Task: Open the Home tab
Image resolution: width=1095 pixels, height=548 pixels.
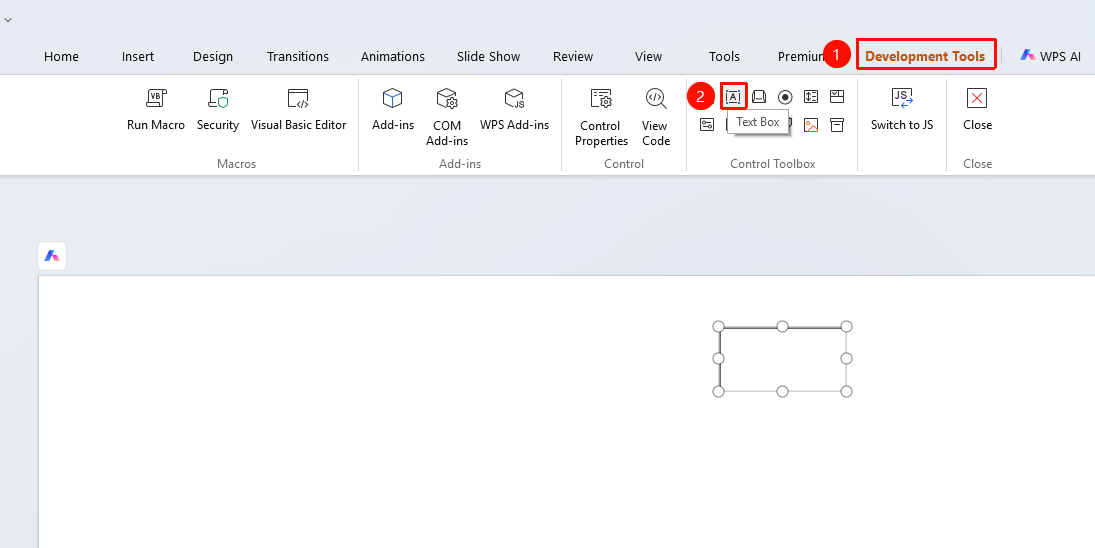Action: (x=61, y=57)
